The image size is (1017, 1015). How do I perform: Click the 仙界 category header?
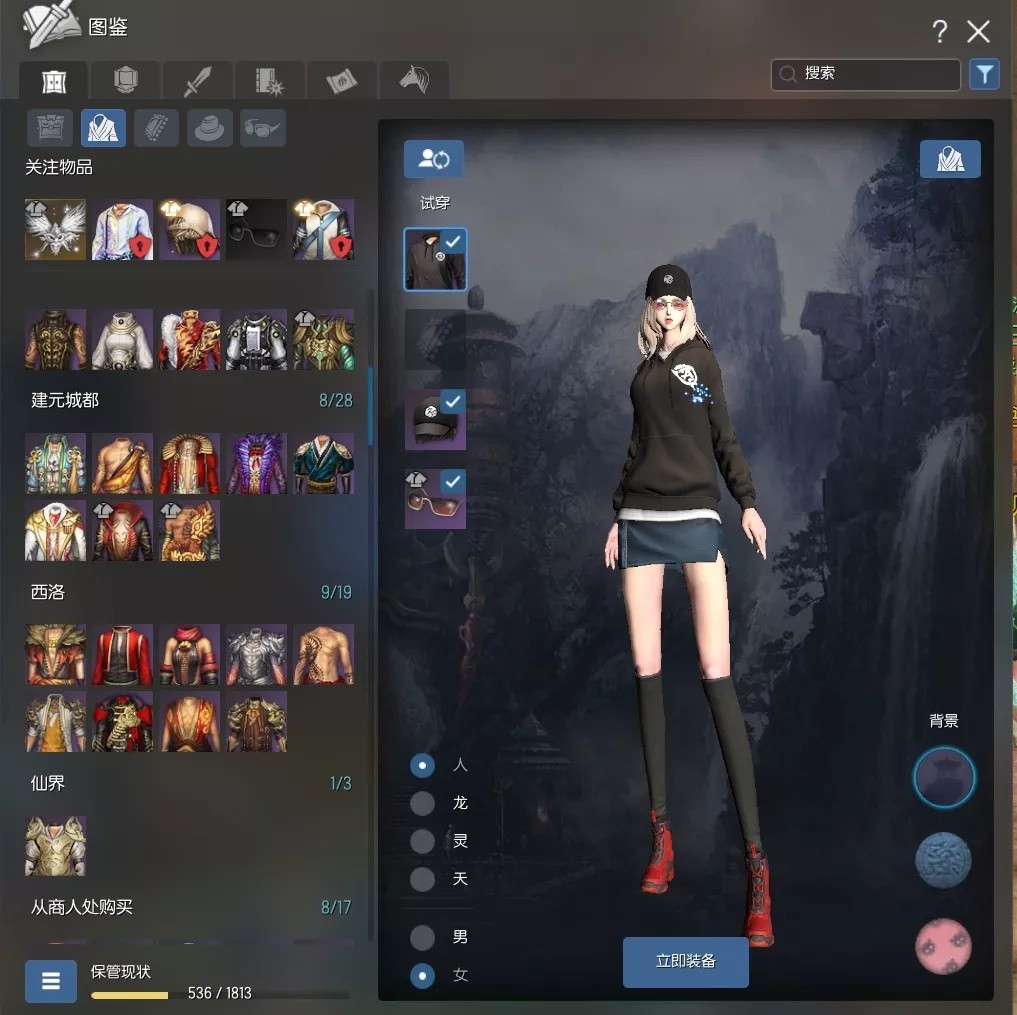pos(47,783)
